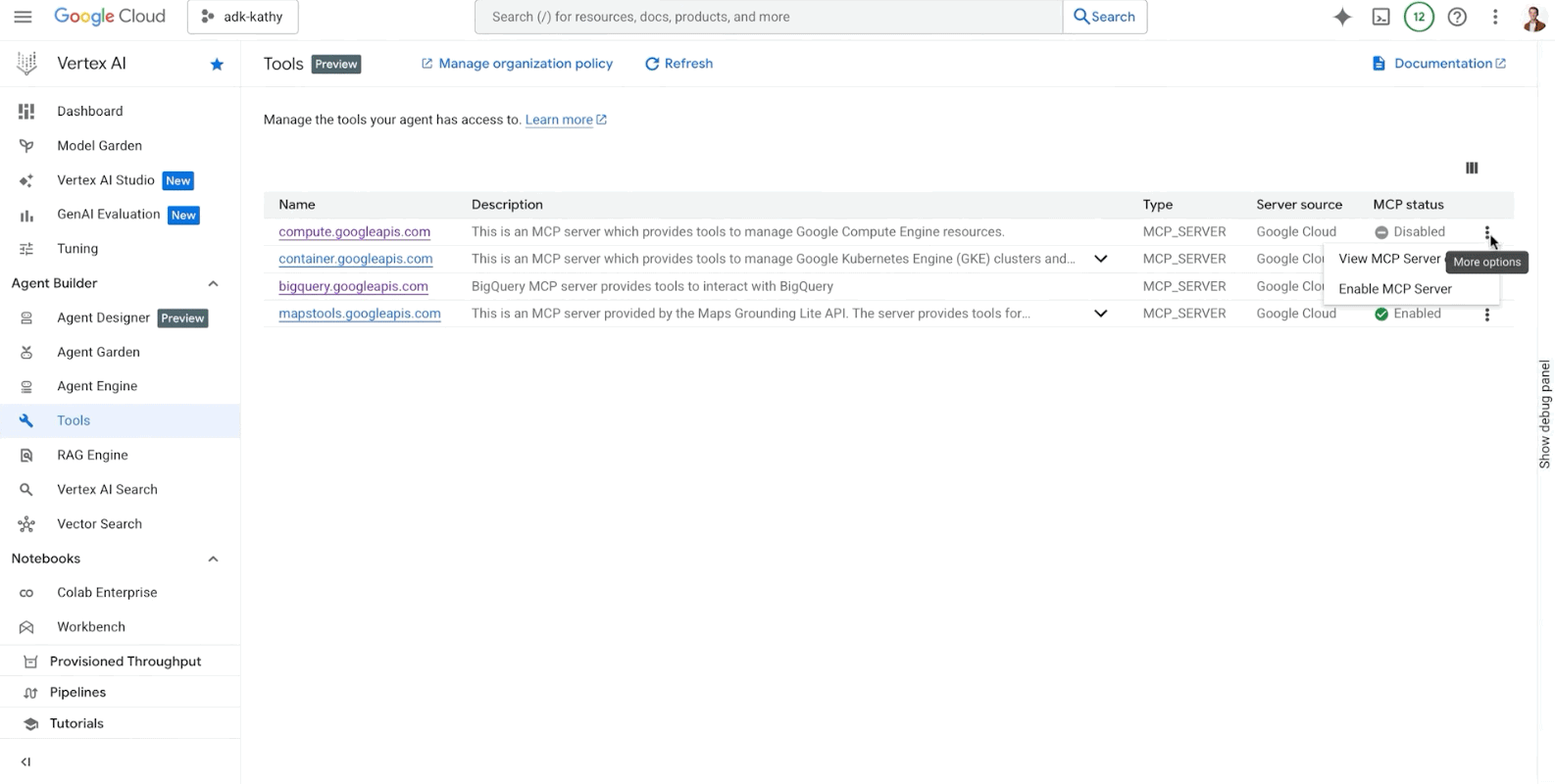This screenshot has width=1555, height=784.
Task: Click Manage organization policy link
Action: click(x=517, y=64)
